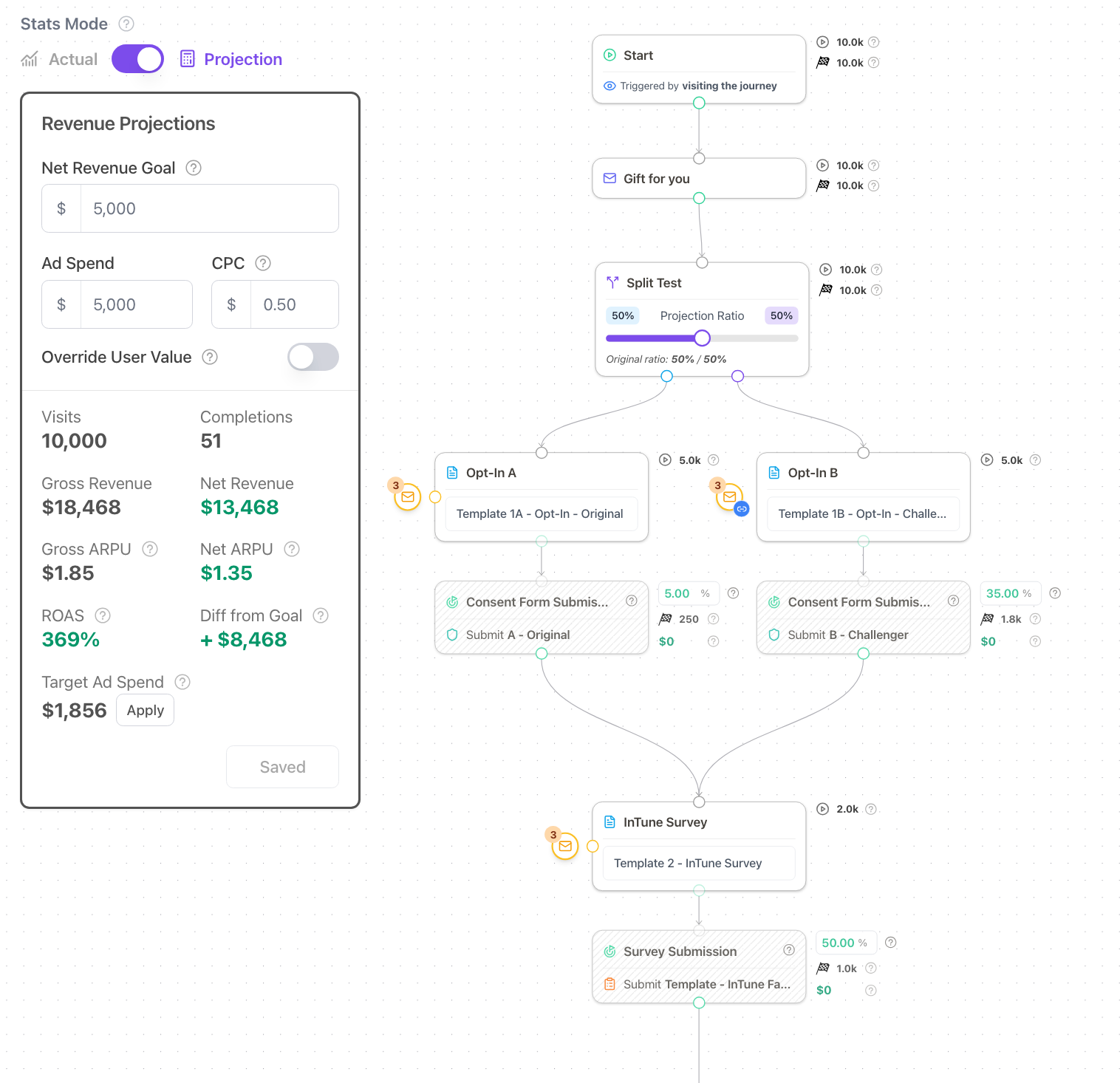Screen dimensions: 1120x1083
Task: Click the Saved button
Action: 282,767
